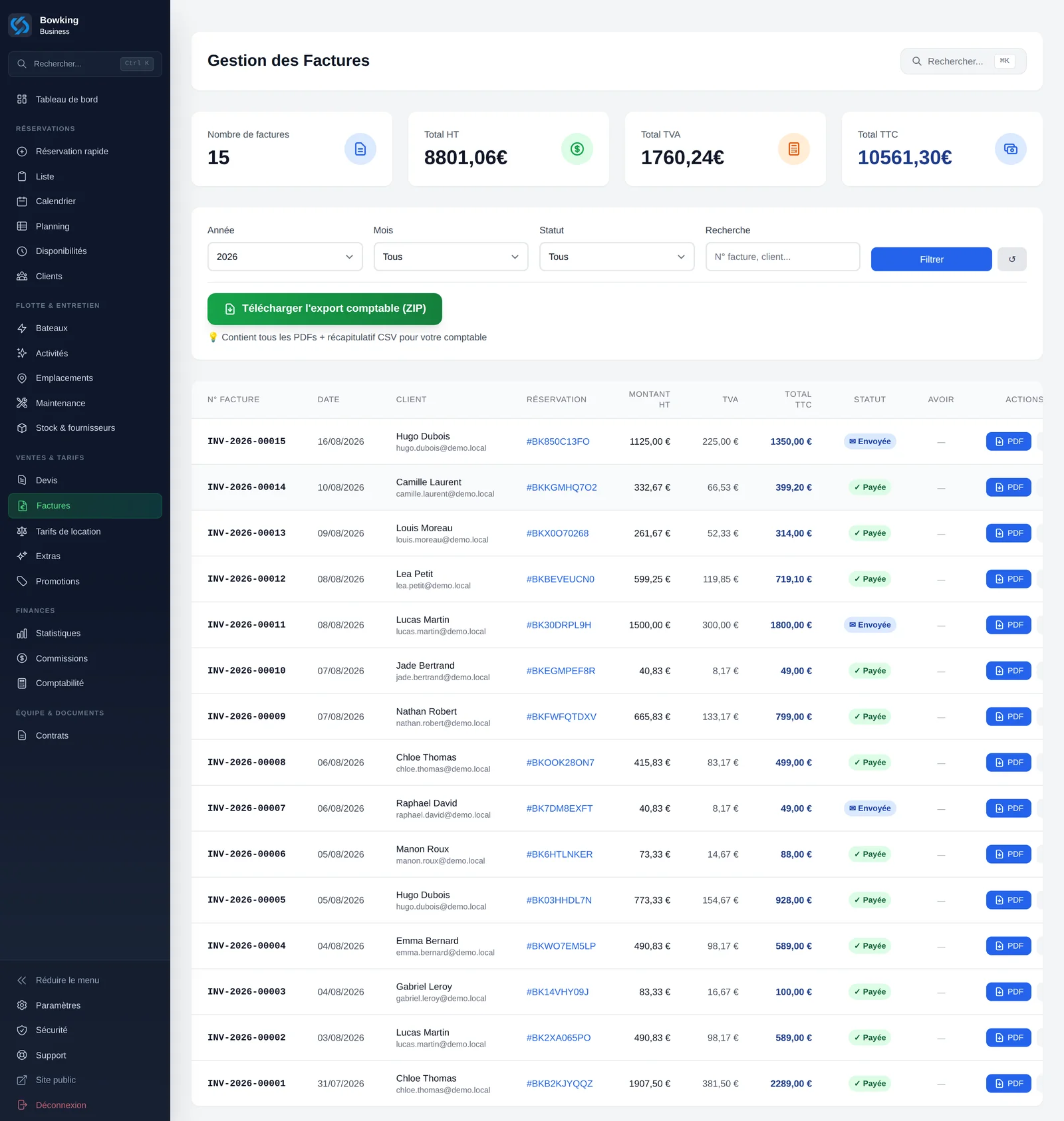Screen dimensions: 1064x1121
Task: Click the Paramètres gear icon
Action: (x=22, y=1005)
